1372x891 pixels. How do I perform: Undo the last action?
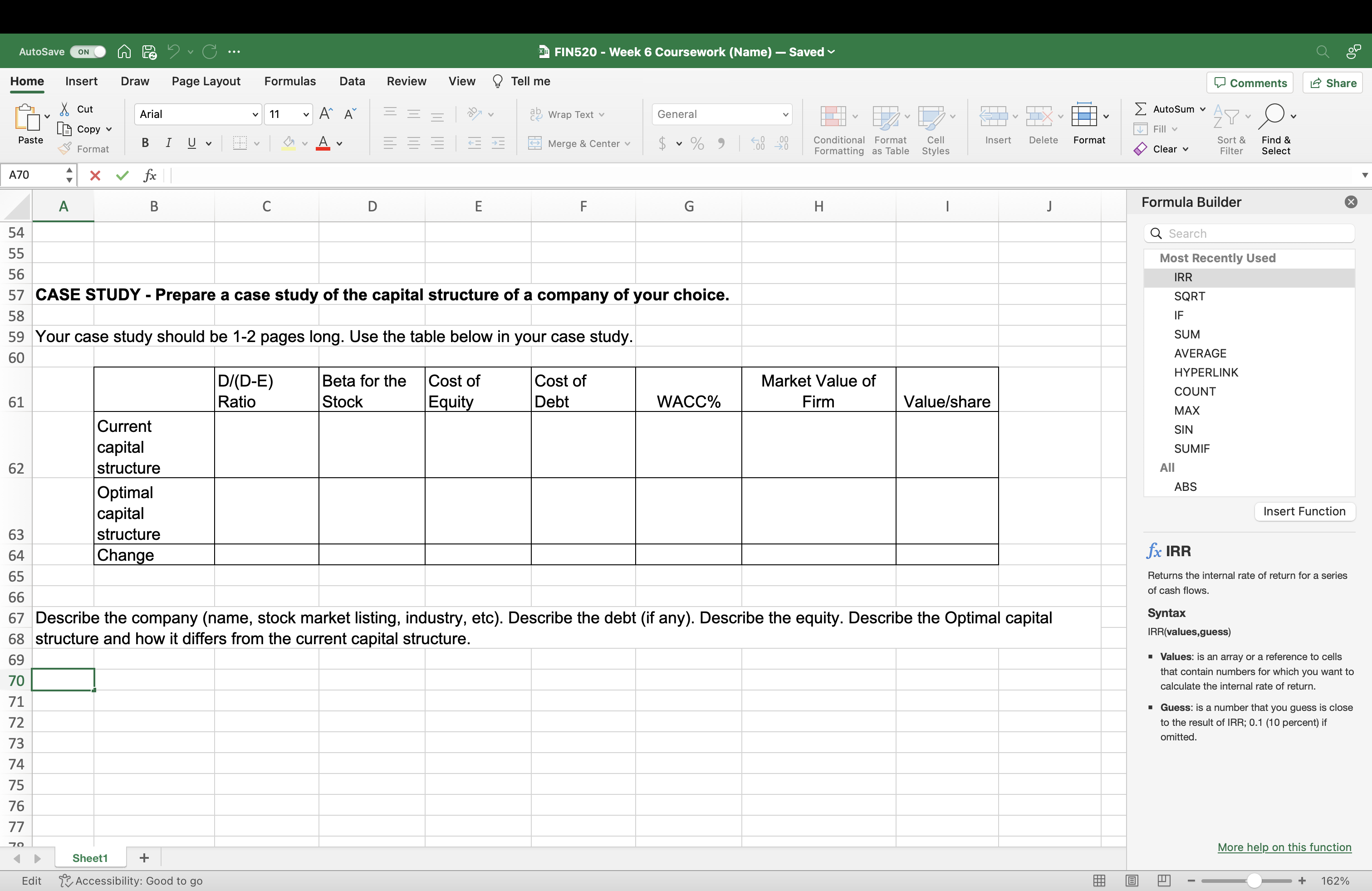(x=173, y=52)
